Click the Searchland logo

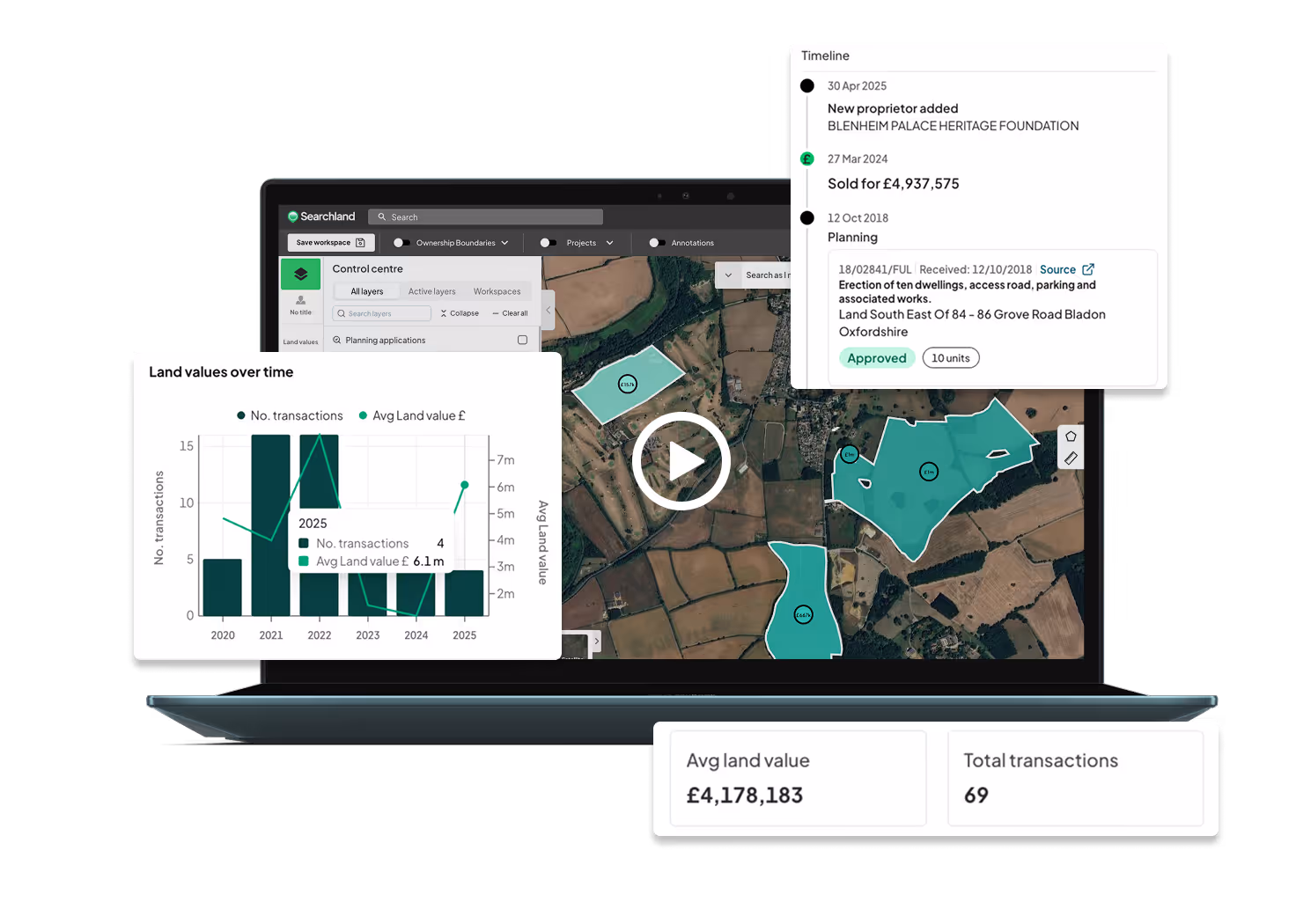(x=321, y=216)
